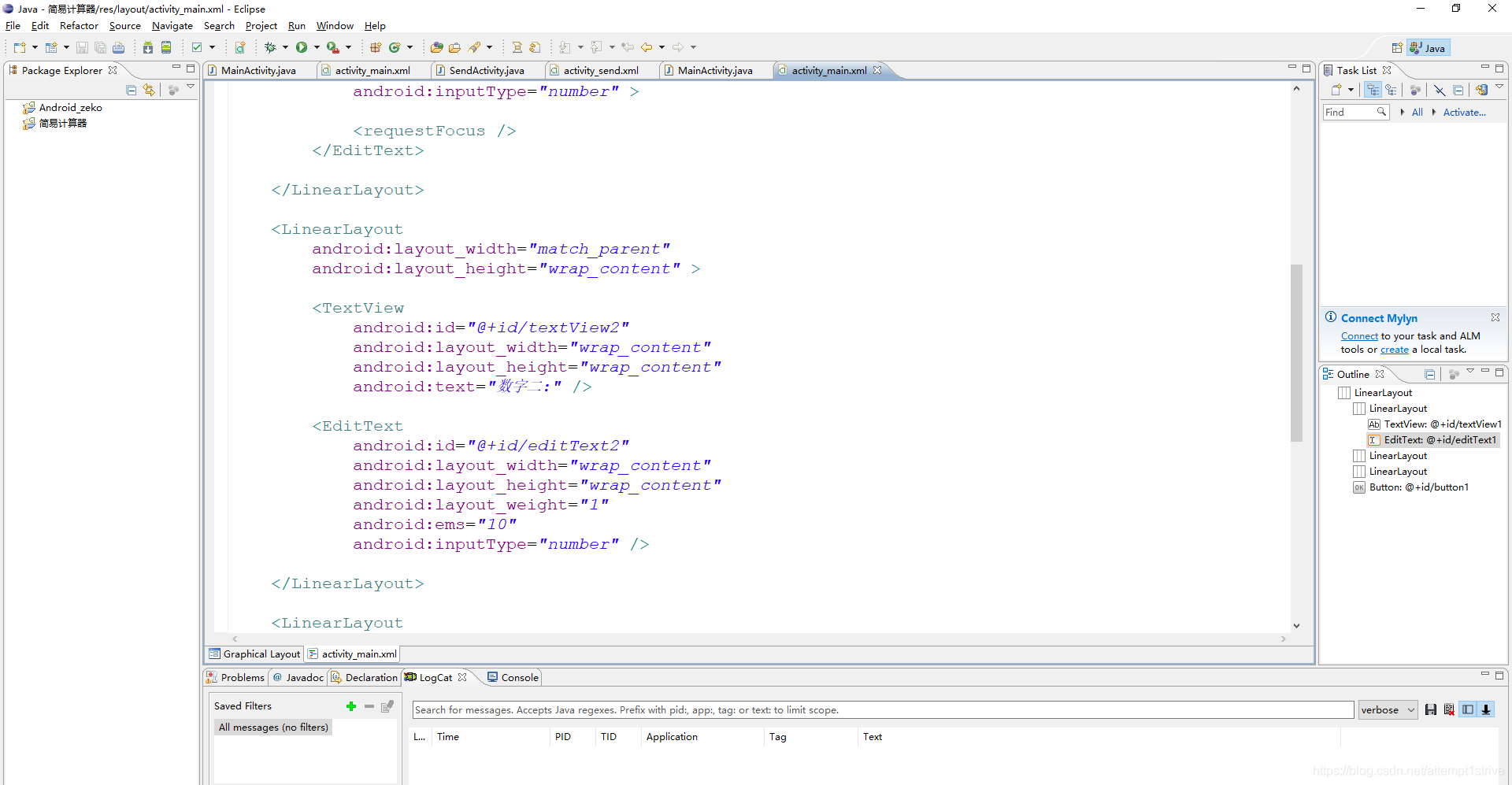Click the green Run button icon
Image resolution: width=1512 pixels, height=785 pixels.
(x=302, y=47)
